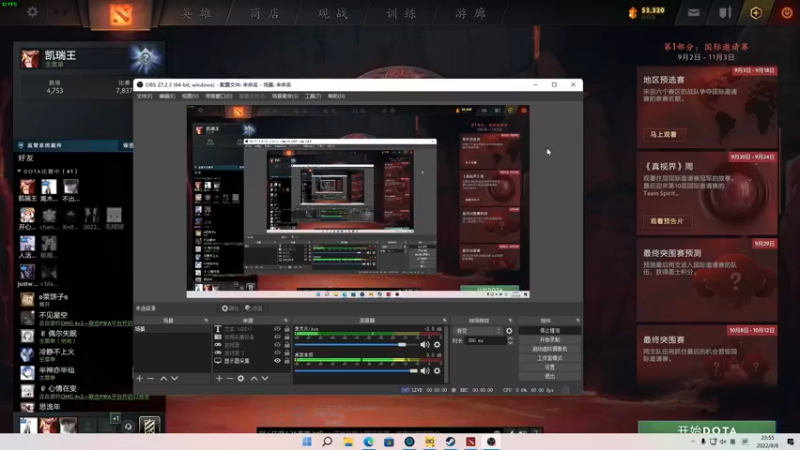Remove the selected scene with minus icon
Screen dimensions: 800x450
(151, 379)
